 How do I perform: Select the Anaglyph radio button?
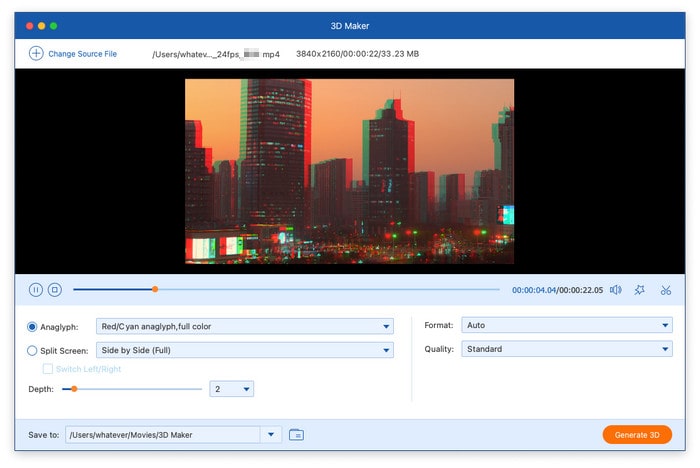33,326
